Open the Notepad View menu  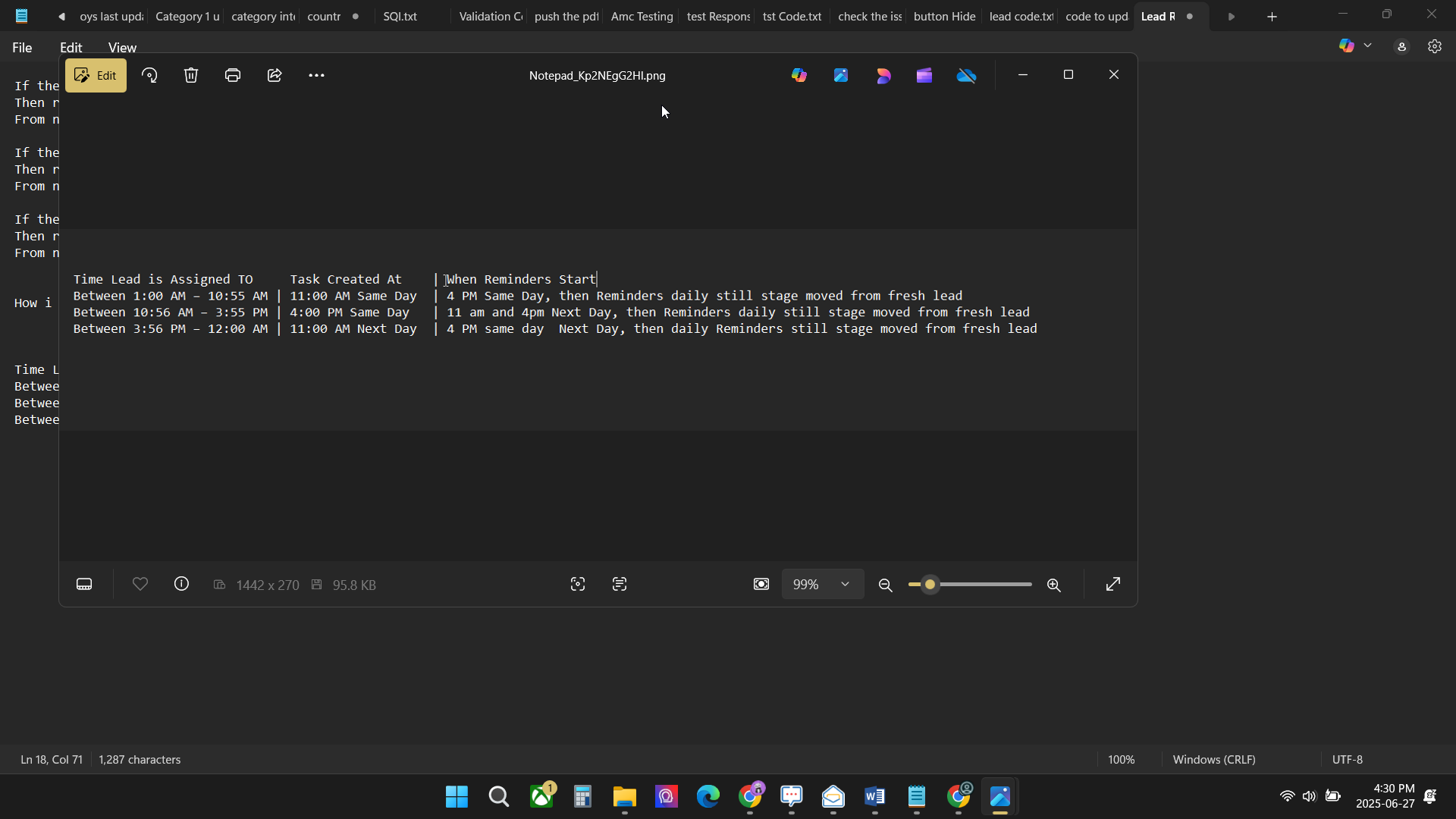point(122,48)
